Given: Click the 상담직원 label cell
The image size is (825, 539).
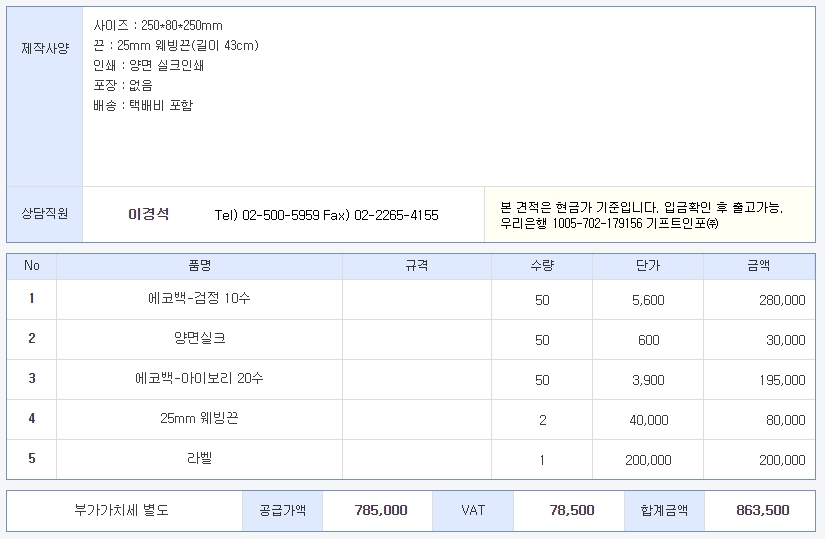Looking at the screenshot, I should tap(45, 213).
